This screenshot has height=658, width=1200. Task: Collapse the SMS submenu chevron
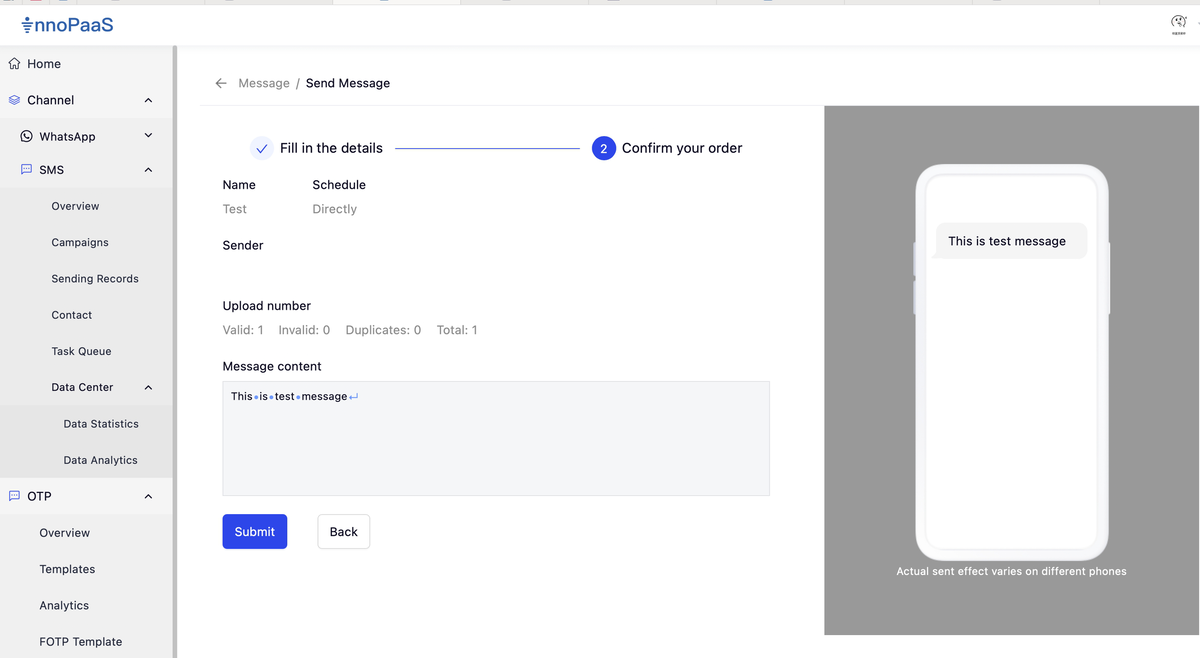coord(148,170)
